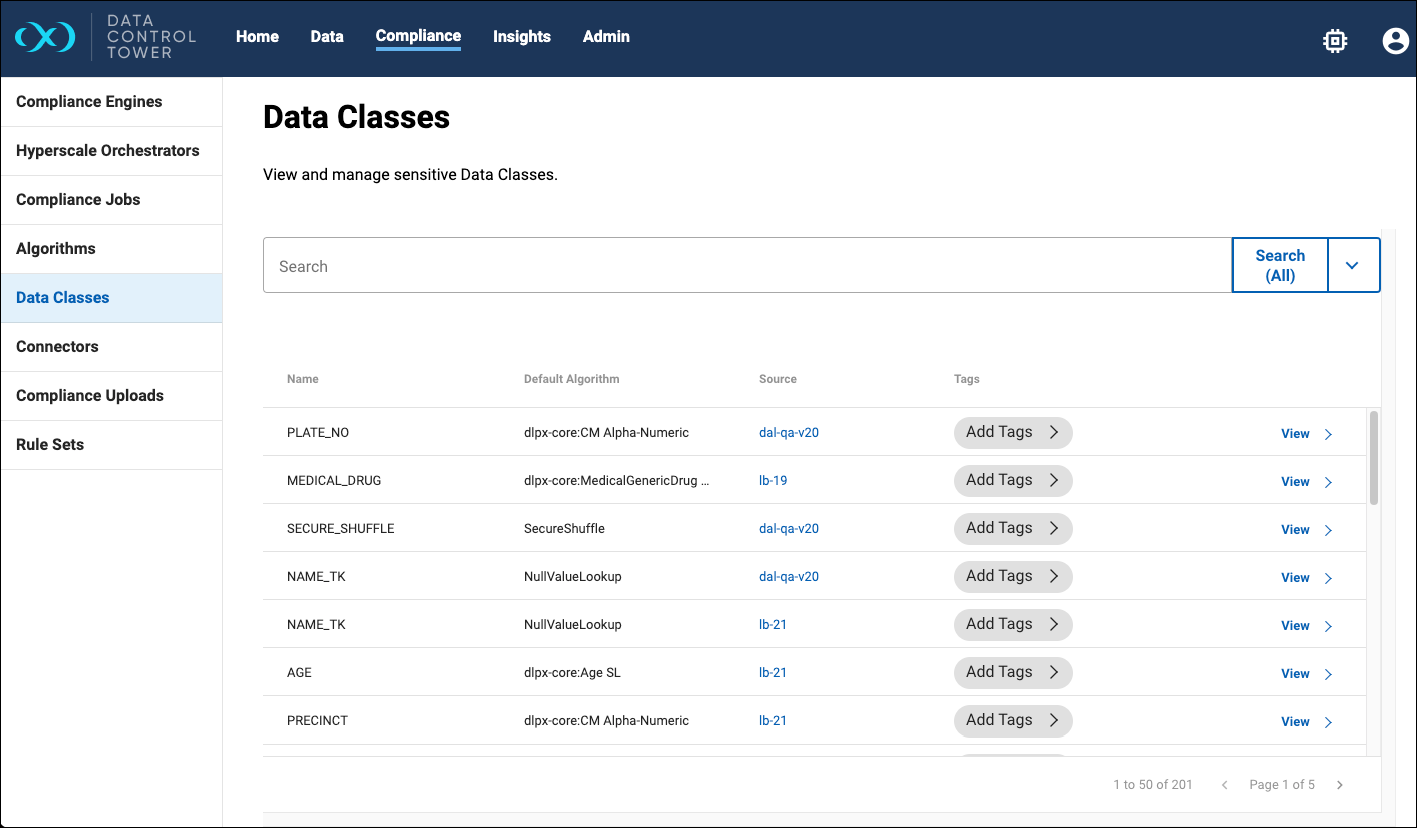1417x828 pixels.
Task: Open the engine chip icon in header
Action: (1334, 40)
